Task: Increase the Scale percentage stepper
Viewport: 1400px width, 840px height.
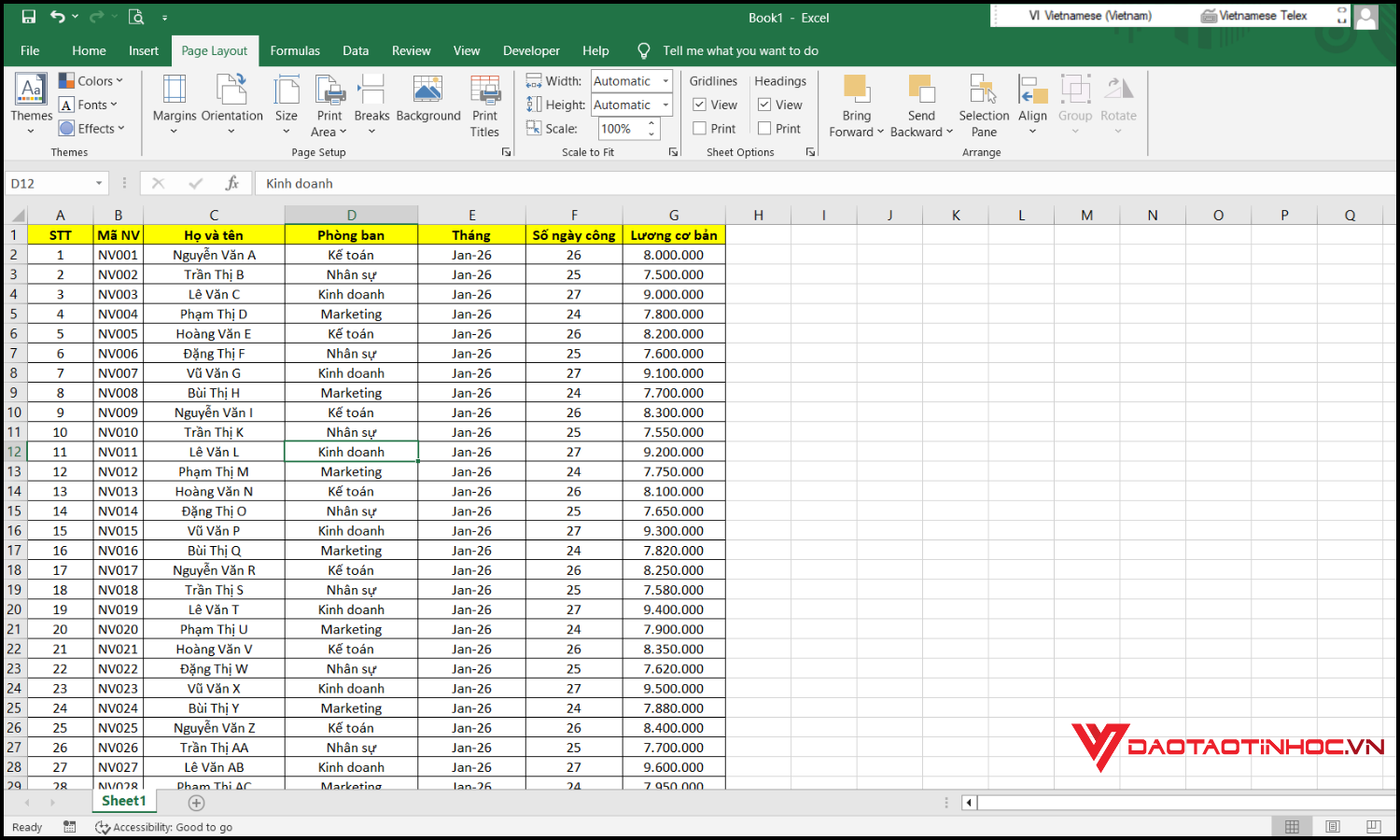Action: (x=651, y=122)
